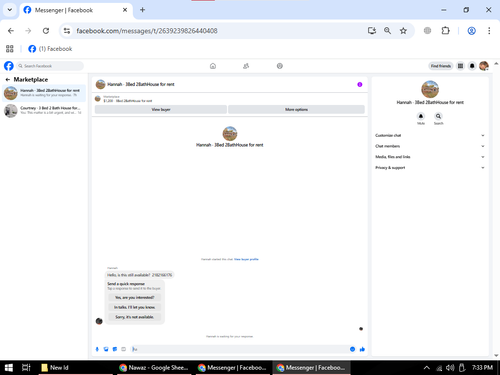The image size is (500, 375).
Task: Expand the Media, files and links section
Action: (430, 157)
